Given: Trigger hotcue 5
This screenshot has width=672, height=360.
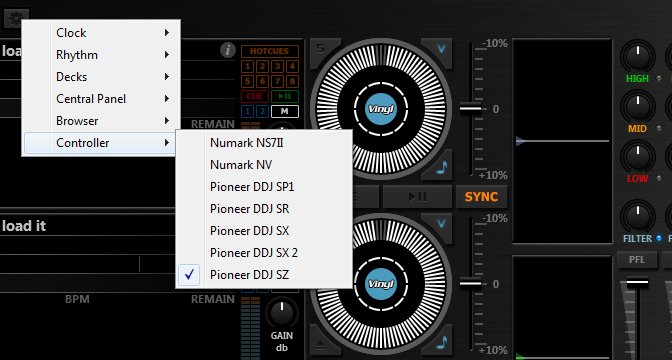Looking at the screenshot, I should [x=247, y=81].
